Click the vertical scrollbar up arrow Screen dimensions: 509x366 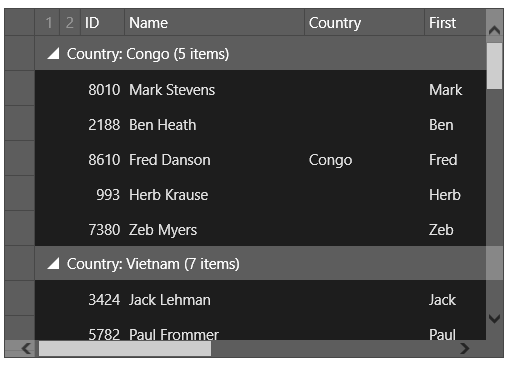pyautogui.click(x=494, y=31)
